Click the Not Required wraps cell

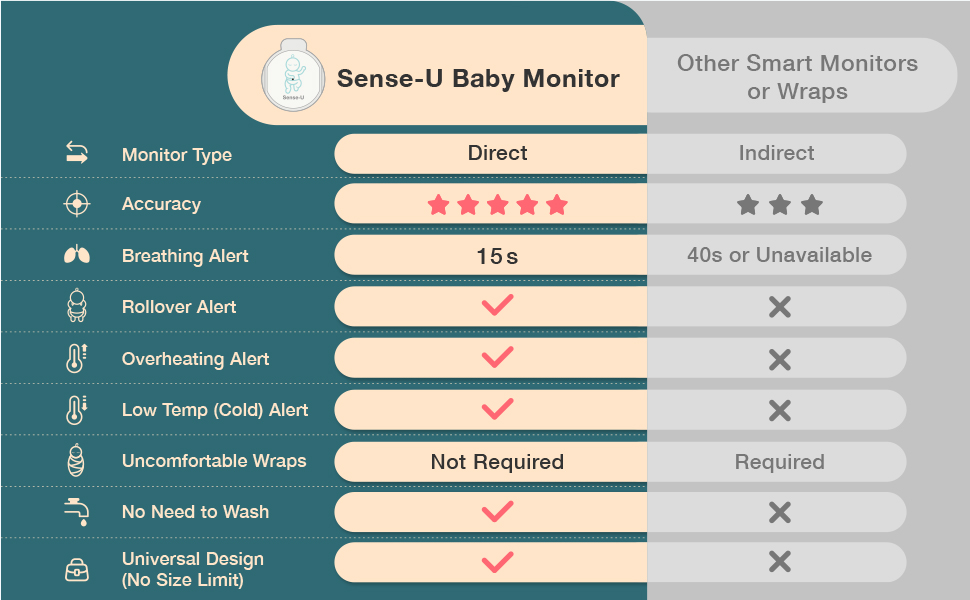coord(497,462)
